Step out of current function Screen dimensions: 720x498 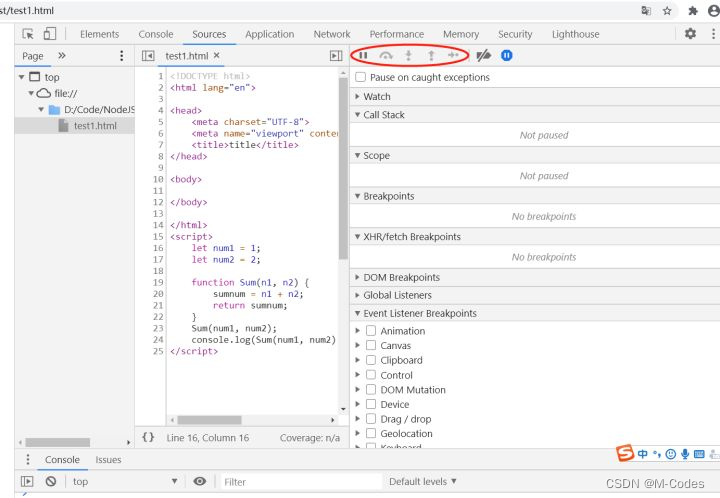431,56
